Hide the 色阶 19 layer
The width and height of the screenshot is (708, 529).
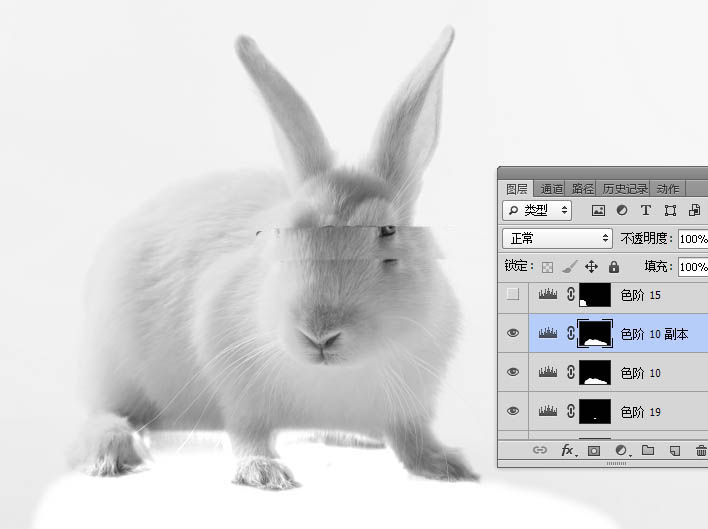pyautogui.click(x=513, y=411)
